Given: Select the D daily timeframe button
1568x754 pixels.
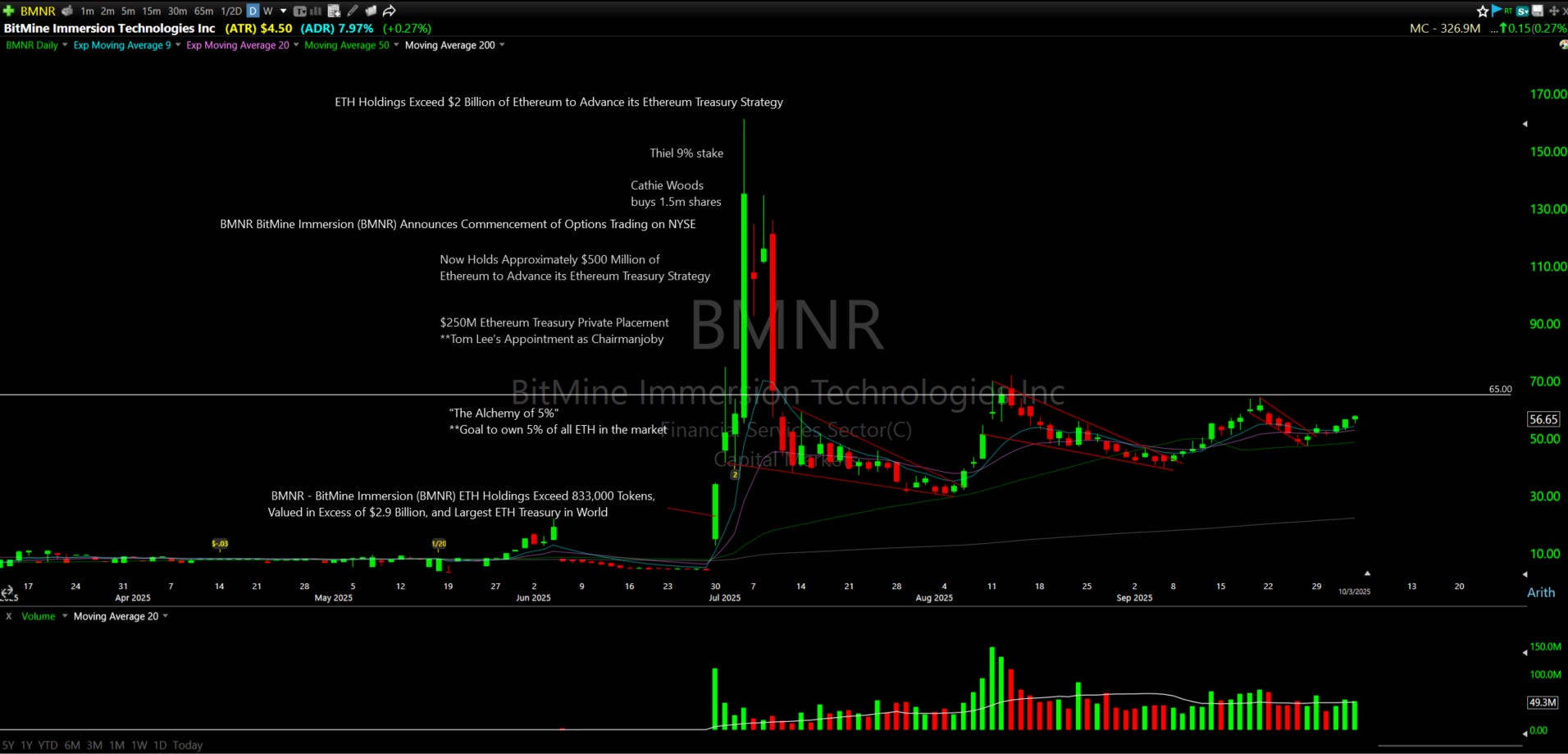Looking at the screenshot, I should (x=253, y=11).
